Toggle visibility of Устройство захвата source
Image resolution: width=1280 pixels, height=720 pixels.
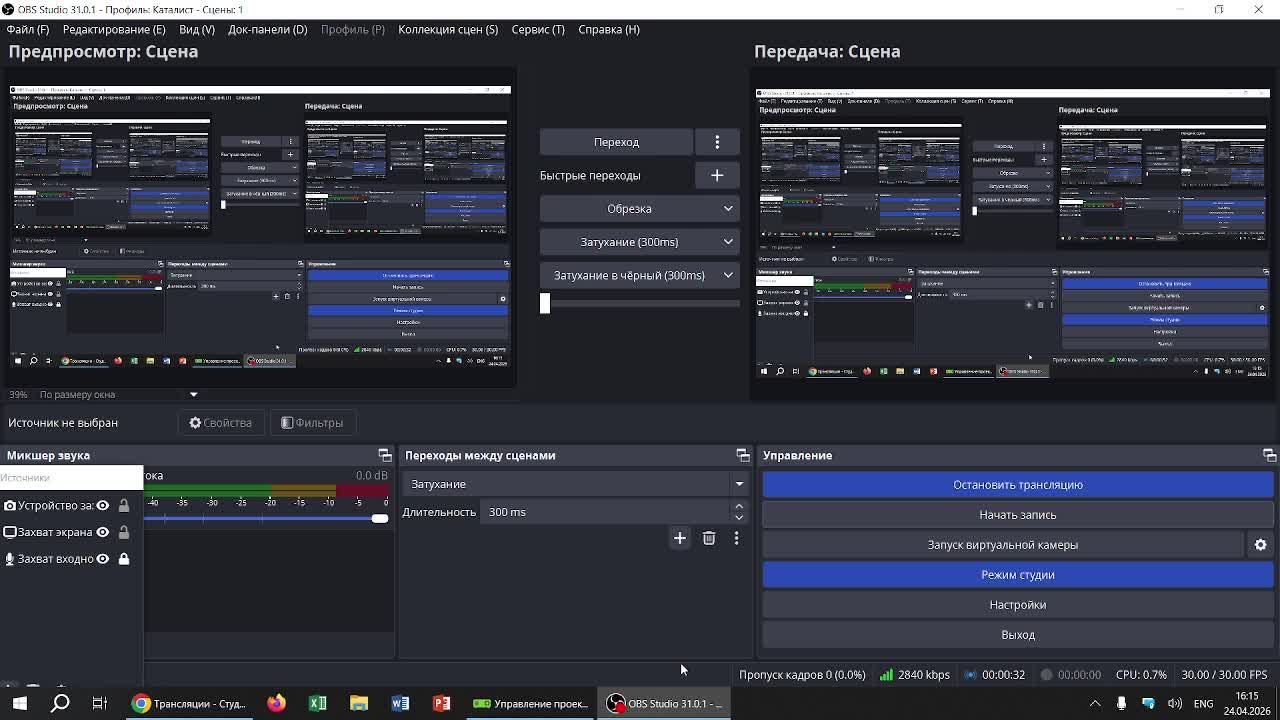[102, 506]
